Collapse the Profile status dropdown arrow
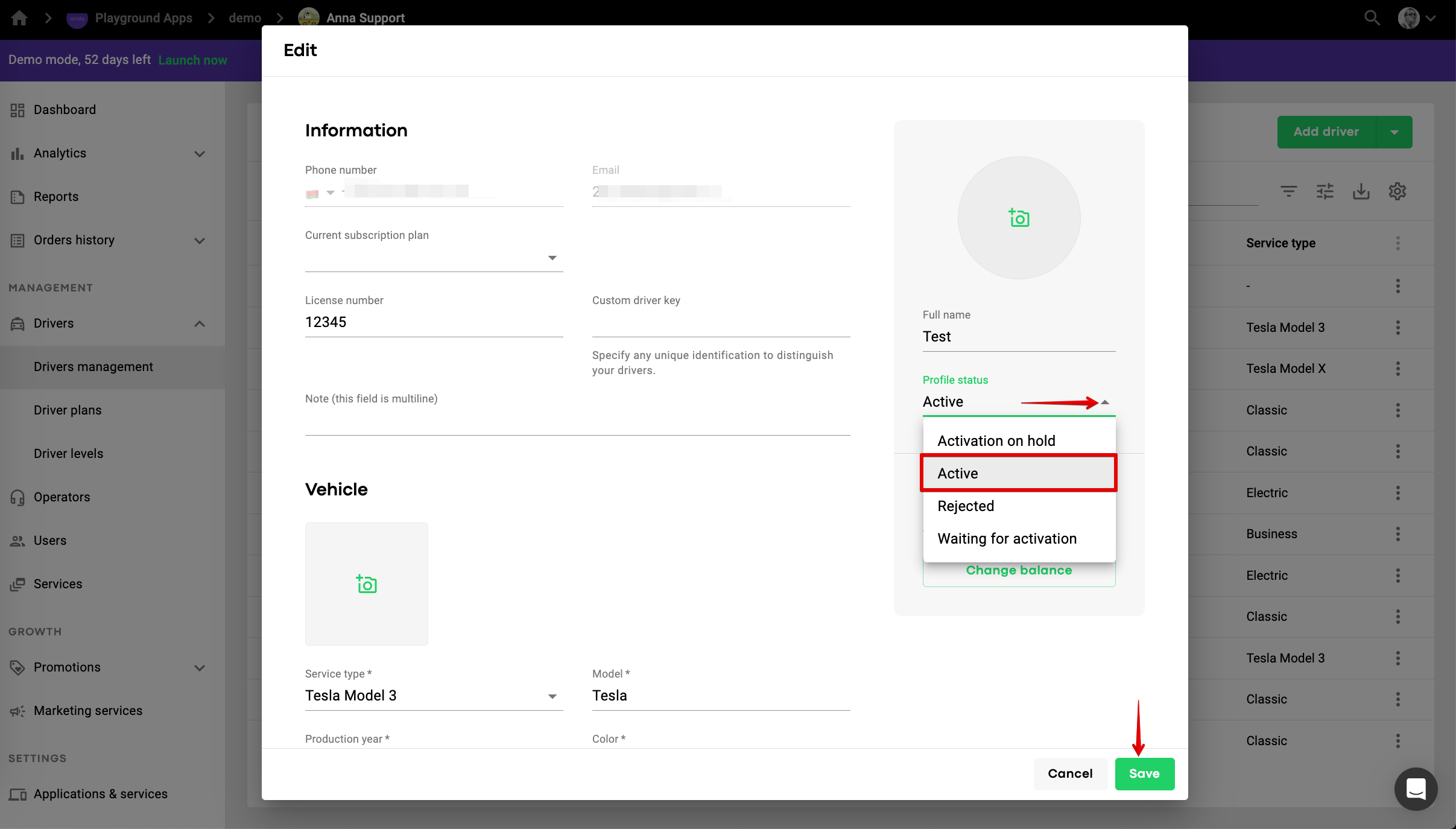 [1104, 402]
